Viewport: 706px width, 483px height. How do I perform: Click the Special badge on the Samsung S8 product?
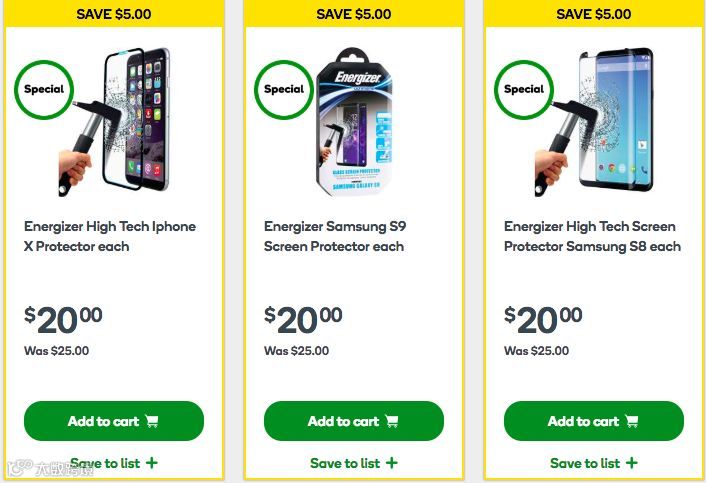(x=524, y=90)
